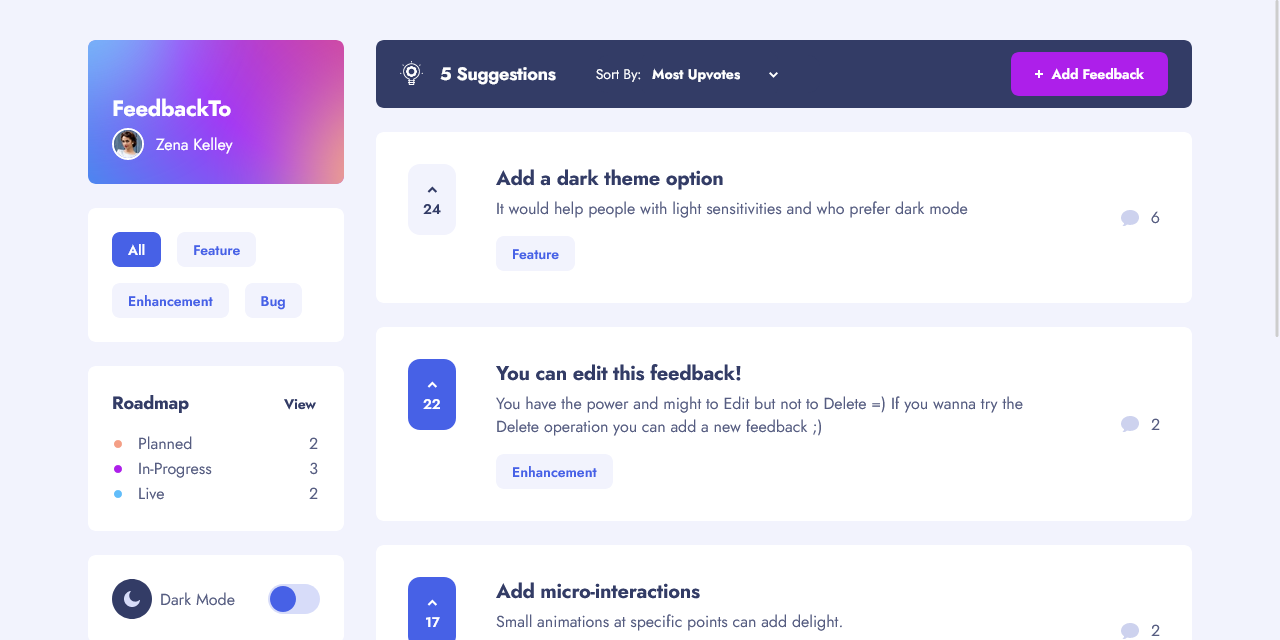Enable the Dark Mode toggle
Screen dimensions: 1280x640
(x=294, y=599)
